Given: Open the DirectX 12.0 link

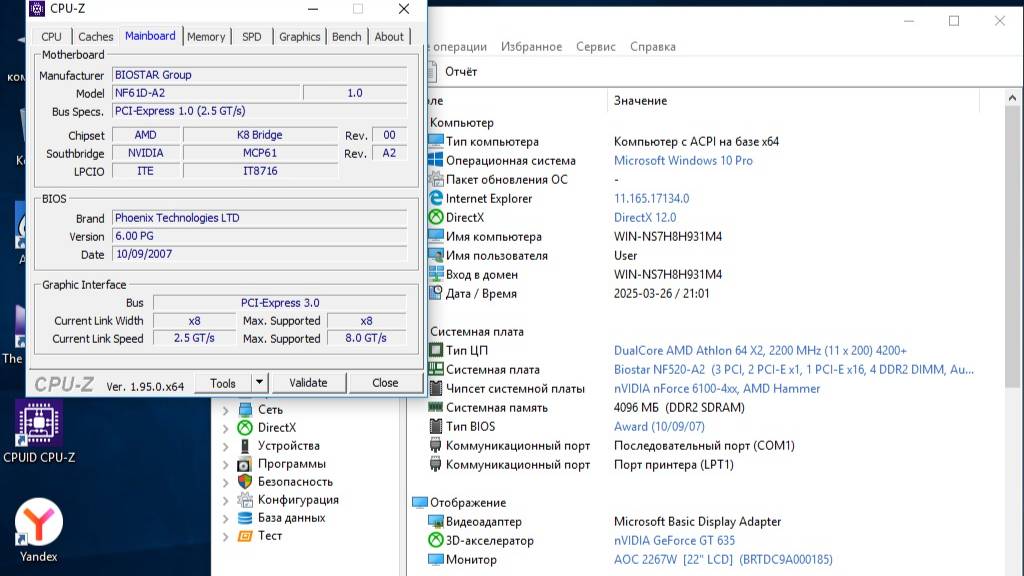Looking at the screenshot, I should tap(645, 217).
